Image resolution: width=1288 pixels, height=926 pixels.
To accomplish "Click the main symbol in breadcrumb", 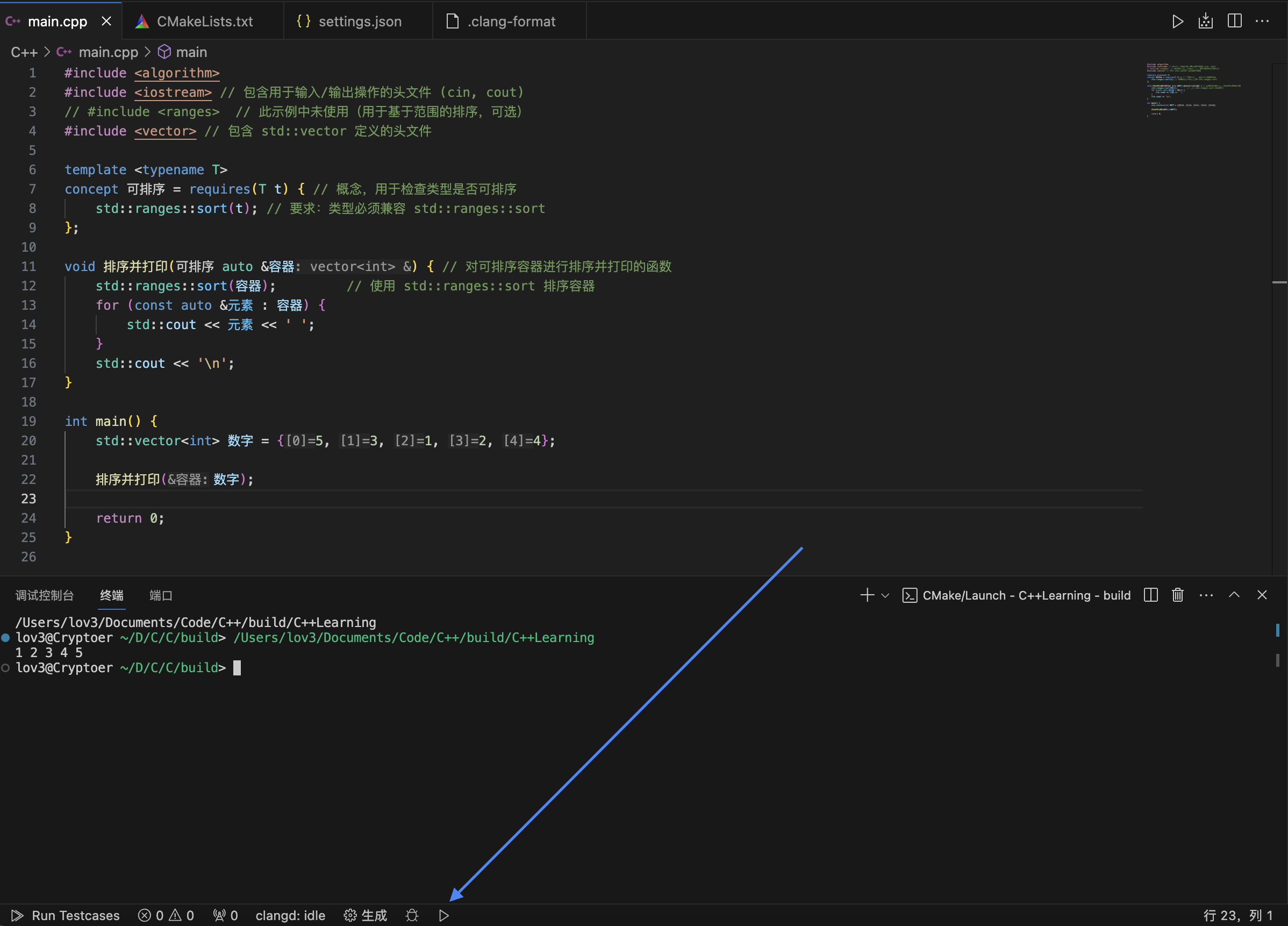I will (x=191, y=52).
